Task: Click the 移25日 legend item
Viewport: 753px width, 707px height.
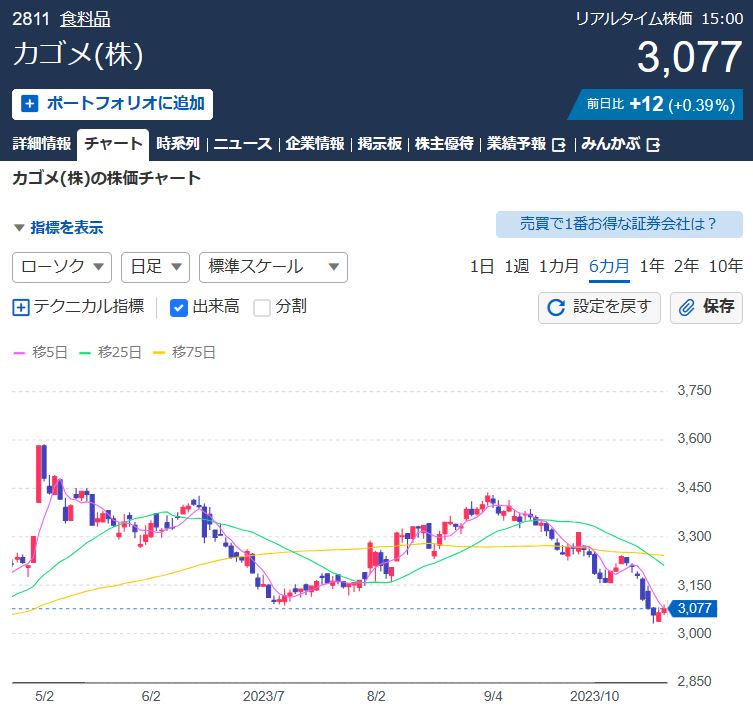Action: [110, 353]
